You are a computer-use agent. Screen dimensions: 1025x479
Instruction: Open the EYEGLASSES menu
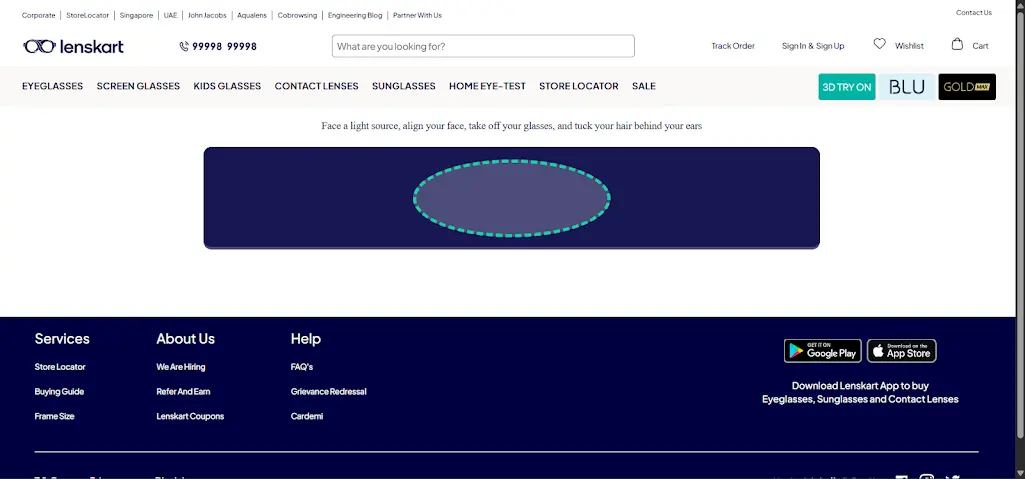(52, 86)
